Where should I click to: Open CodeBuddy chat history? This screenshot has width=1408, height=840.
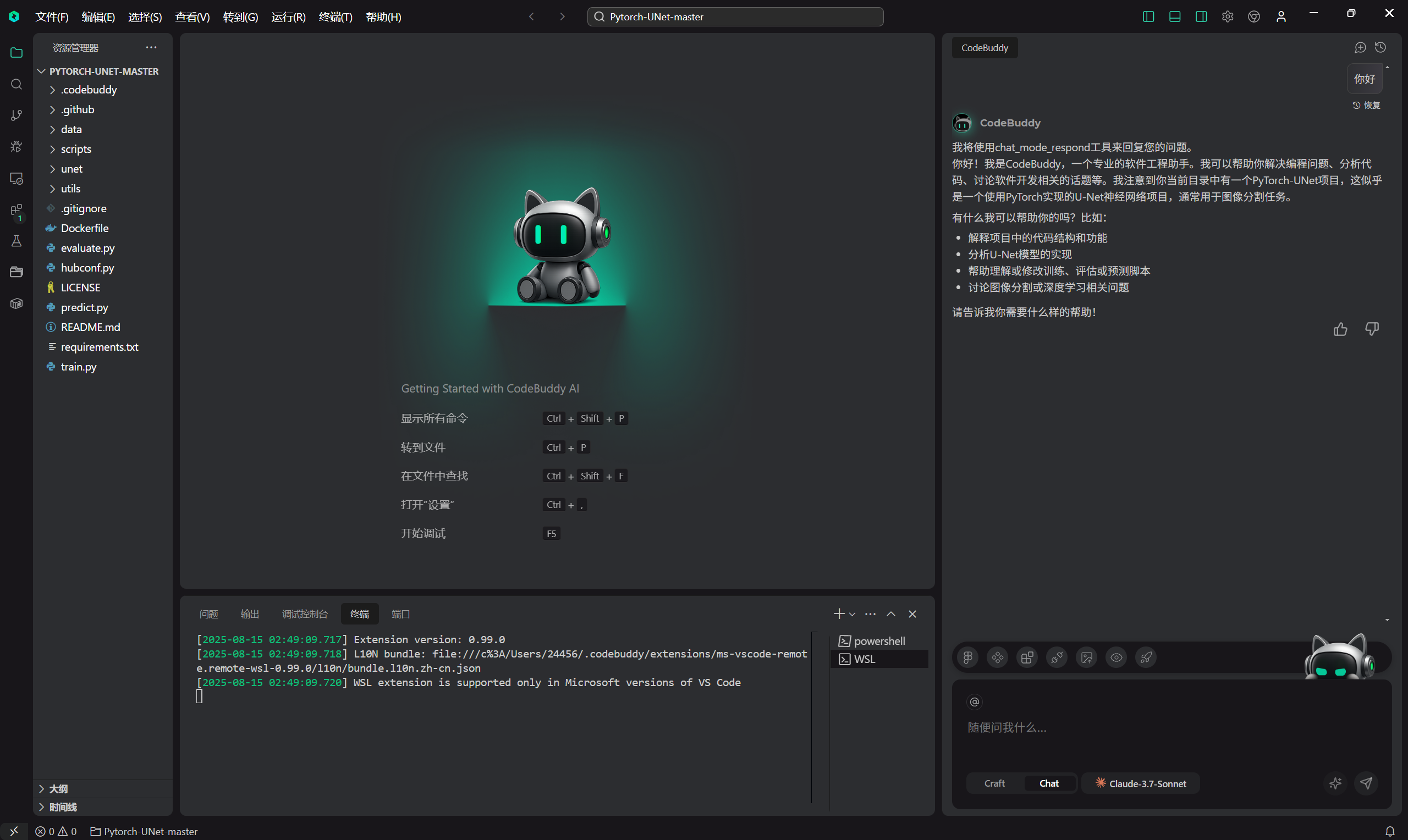coord(1381,47)
